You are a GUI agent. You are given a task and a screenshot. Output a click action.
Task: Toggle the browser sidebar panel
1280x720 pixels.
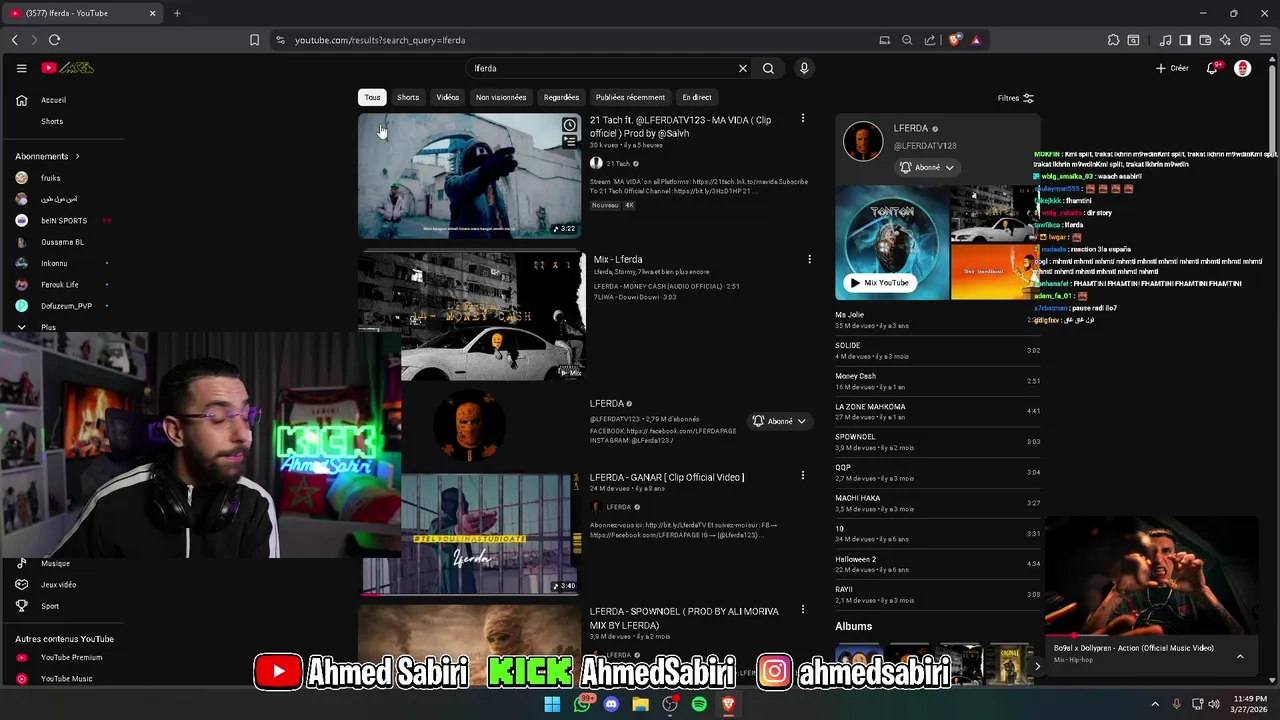(x=1185, y=40)
